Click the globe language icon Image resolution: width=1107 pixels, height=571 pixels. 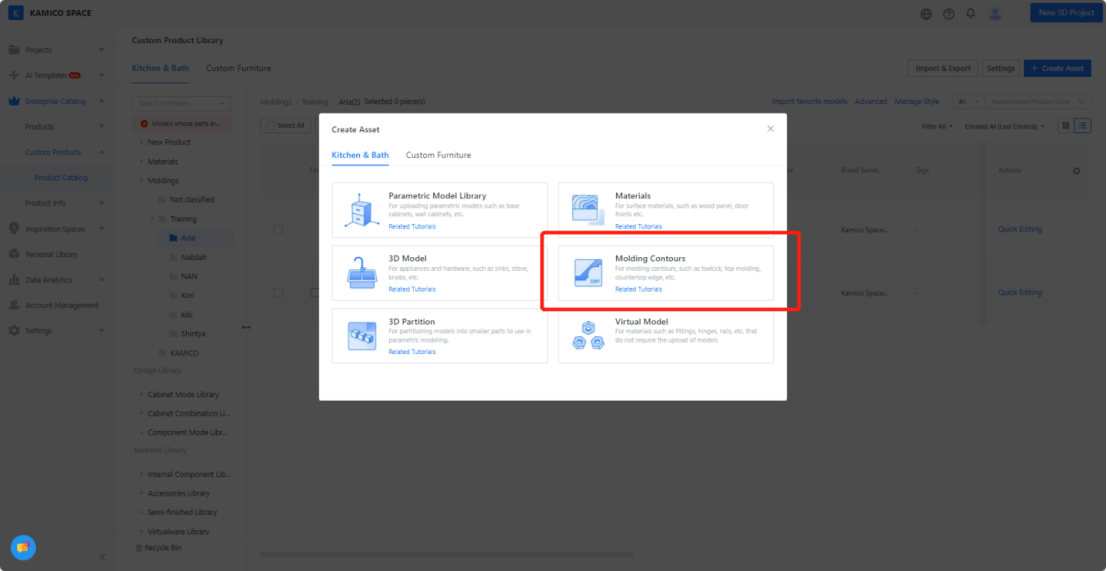click(926, 14)
